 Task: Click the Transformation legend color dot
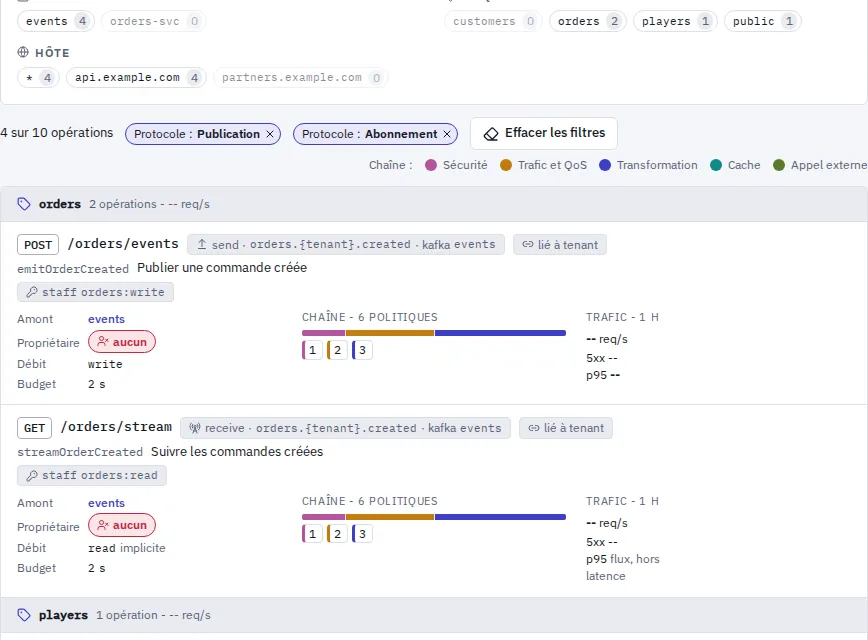605,165
